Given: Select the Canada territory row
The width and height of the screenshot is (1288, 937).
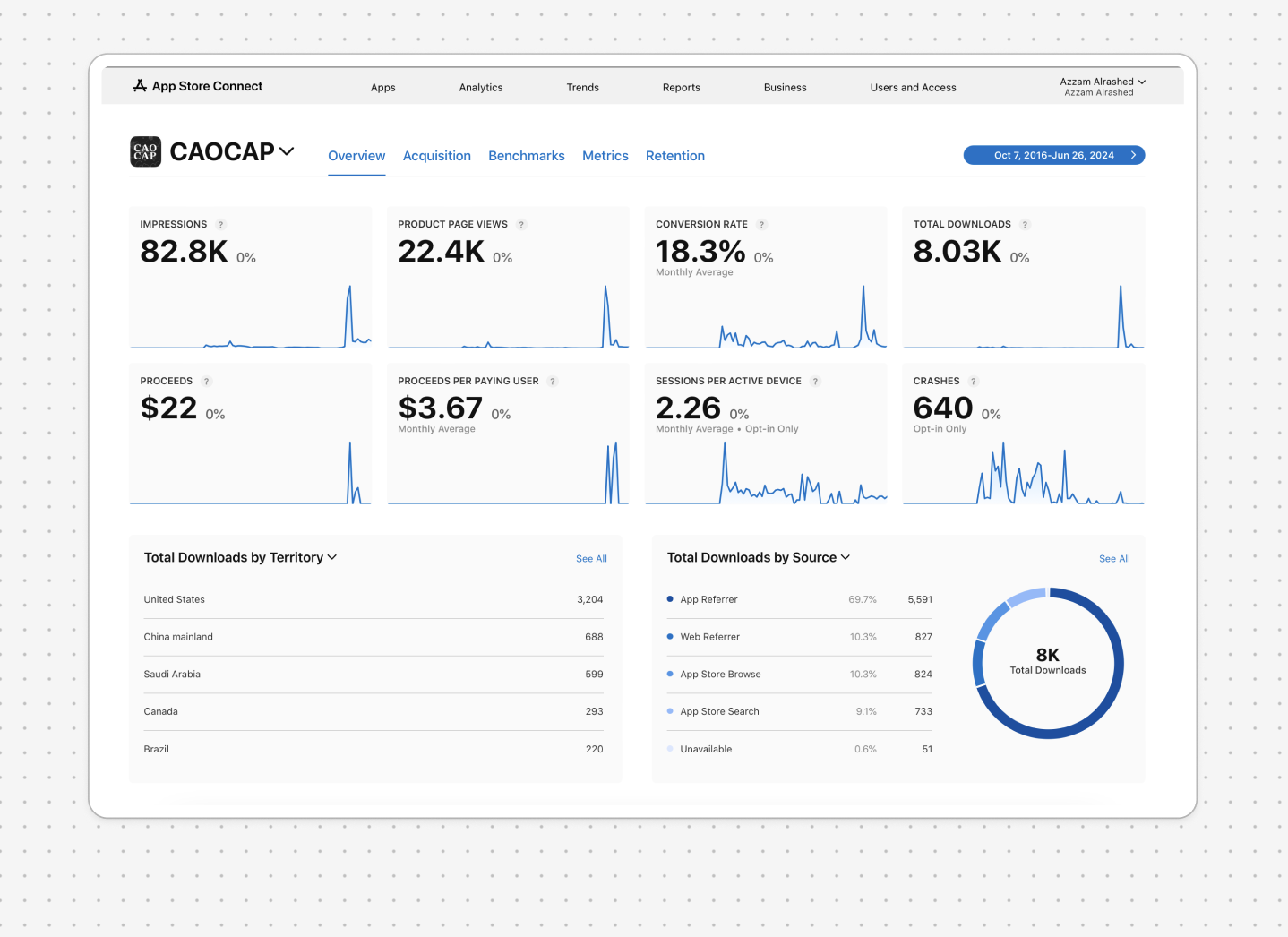Looking at the screenshot, I should point(374,712).
